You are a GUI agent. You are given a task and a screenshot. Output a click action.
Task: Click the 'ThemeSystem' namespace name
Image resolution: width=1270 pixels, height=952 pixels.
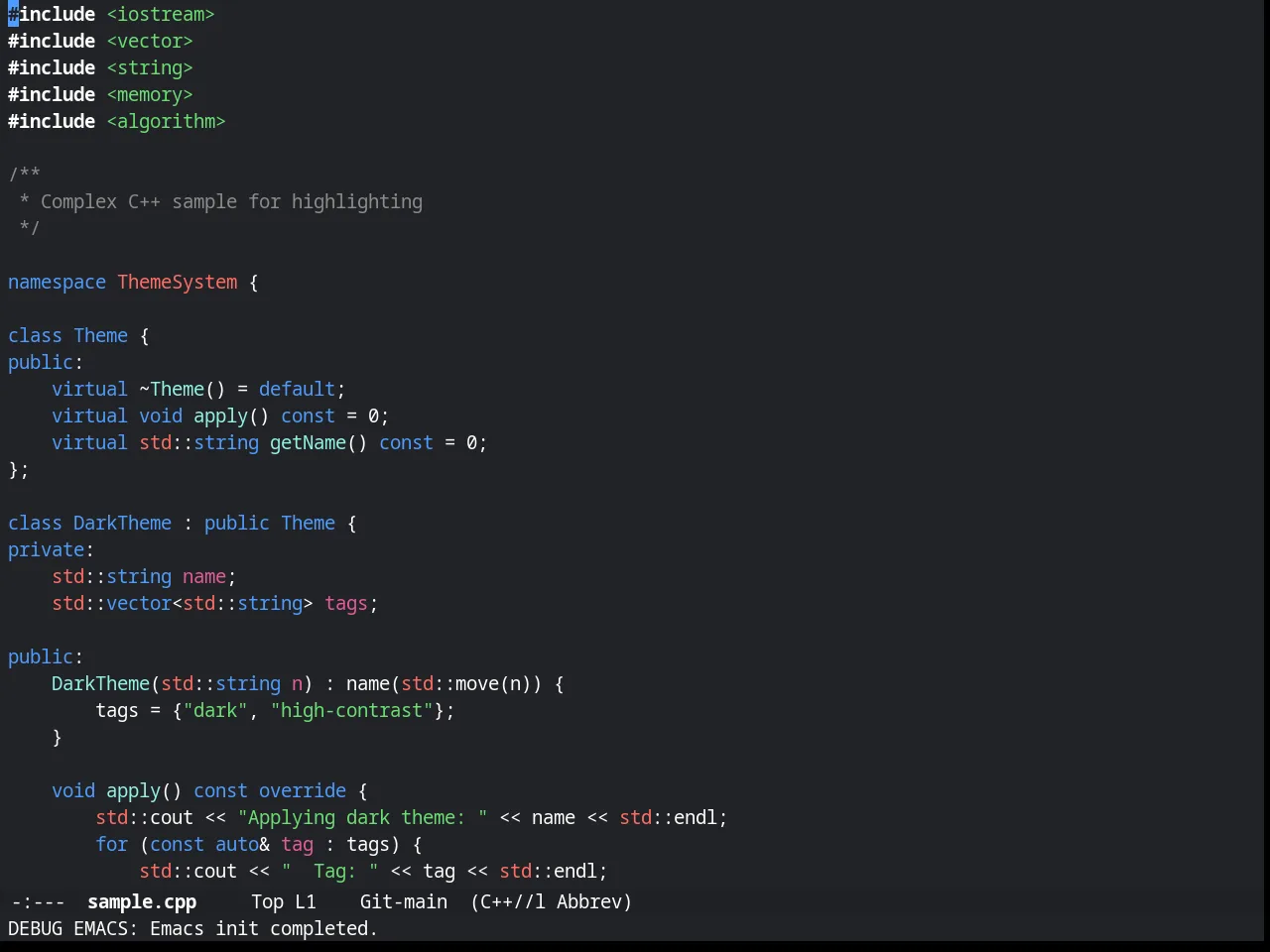tap(178, 282)
